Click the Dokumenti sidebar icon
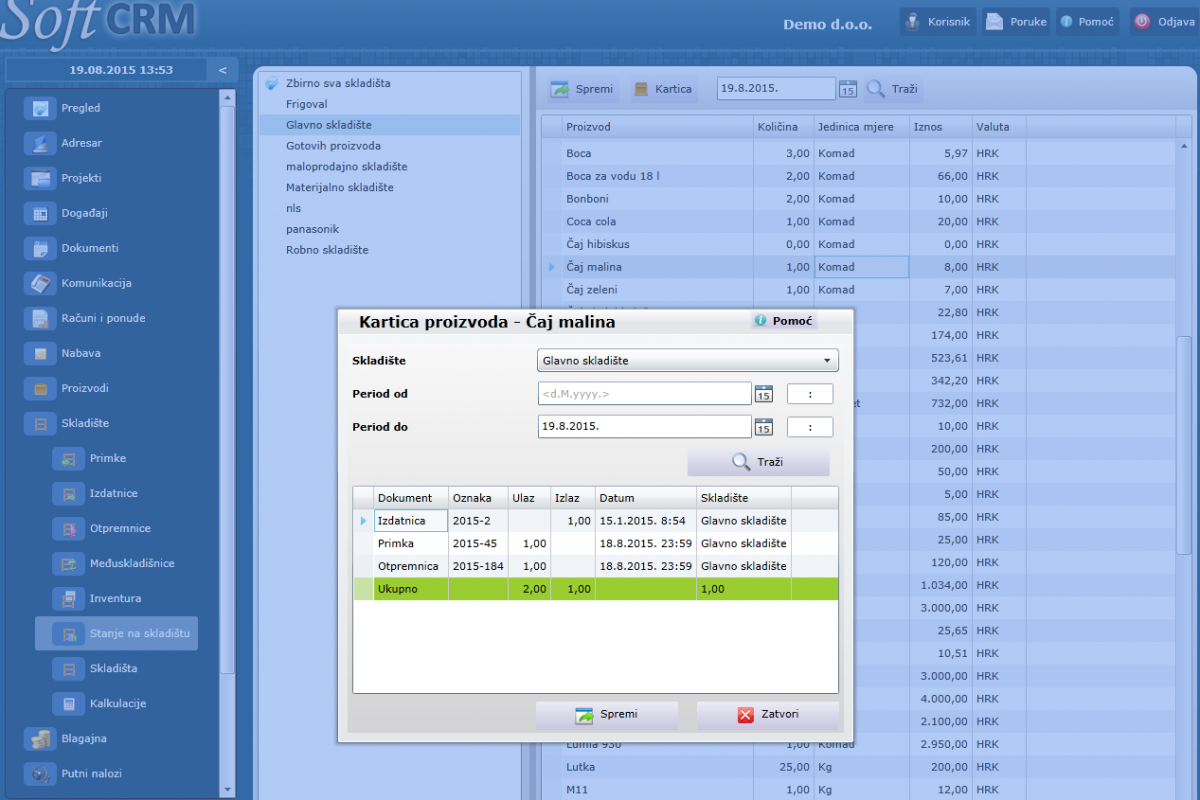Screen dimensions: 1200x800 click(x=40, y=248)
